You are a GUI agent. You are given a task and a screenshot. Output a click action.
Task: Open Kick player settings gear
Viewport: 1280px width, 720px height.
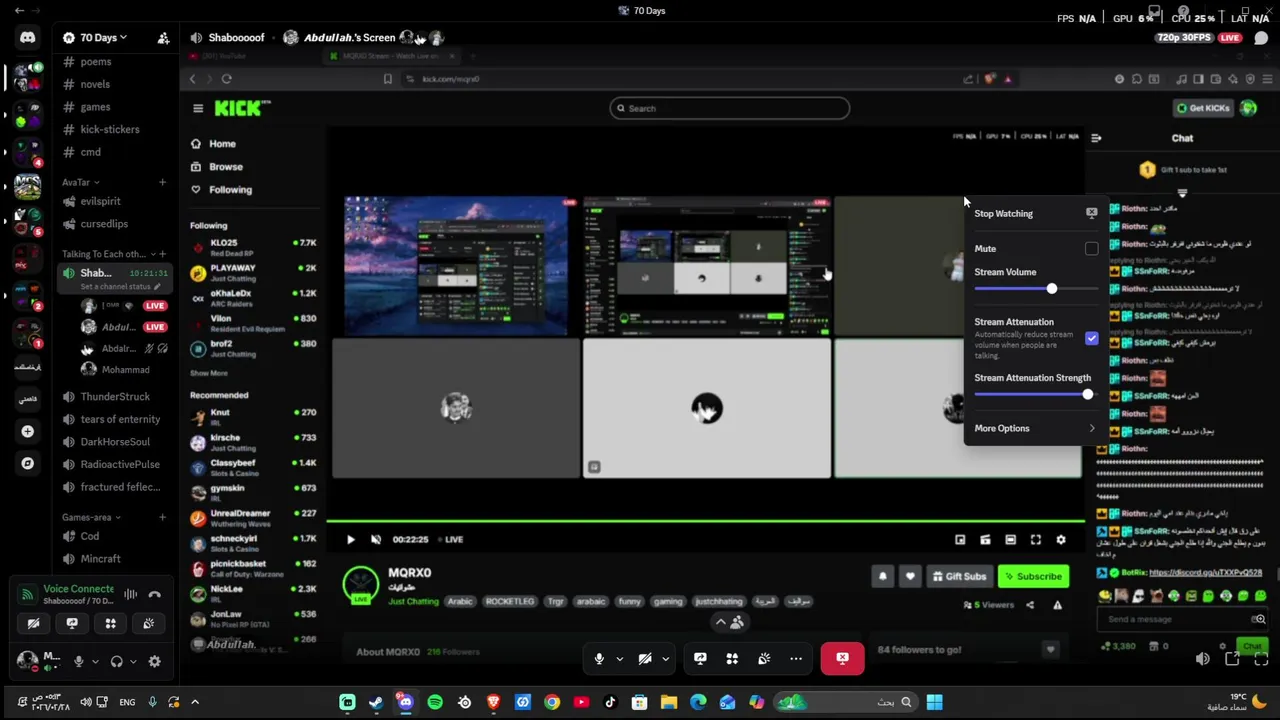[1061, 539]
